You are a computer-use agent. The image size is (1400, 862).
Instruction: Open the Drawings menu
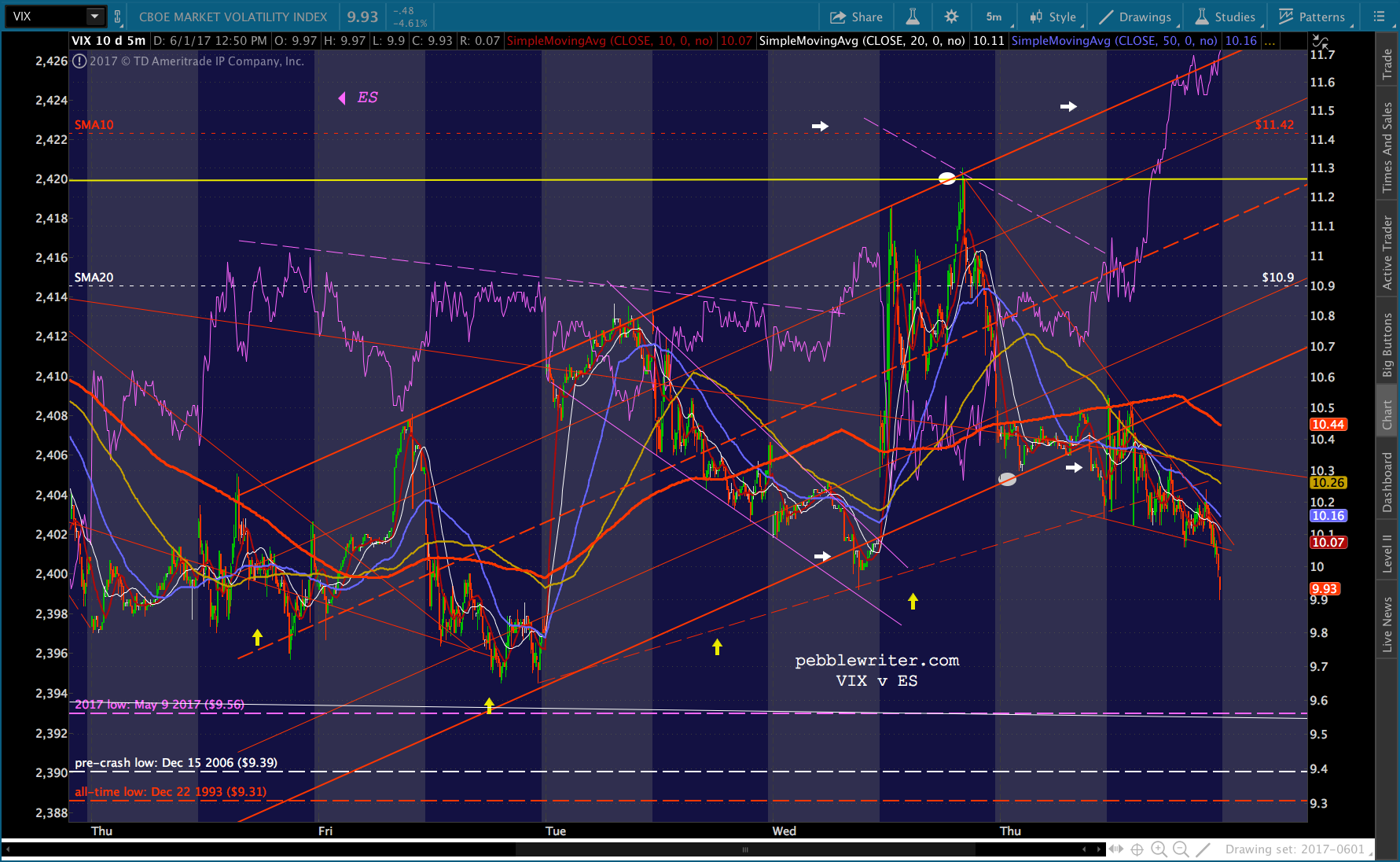click(1135, 17)
